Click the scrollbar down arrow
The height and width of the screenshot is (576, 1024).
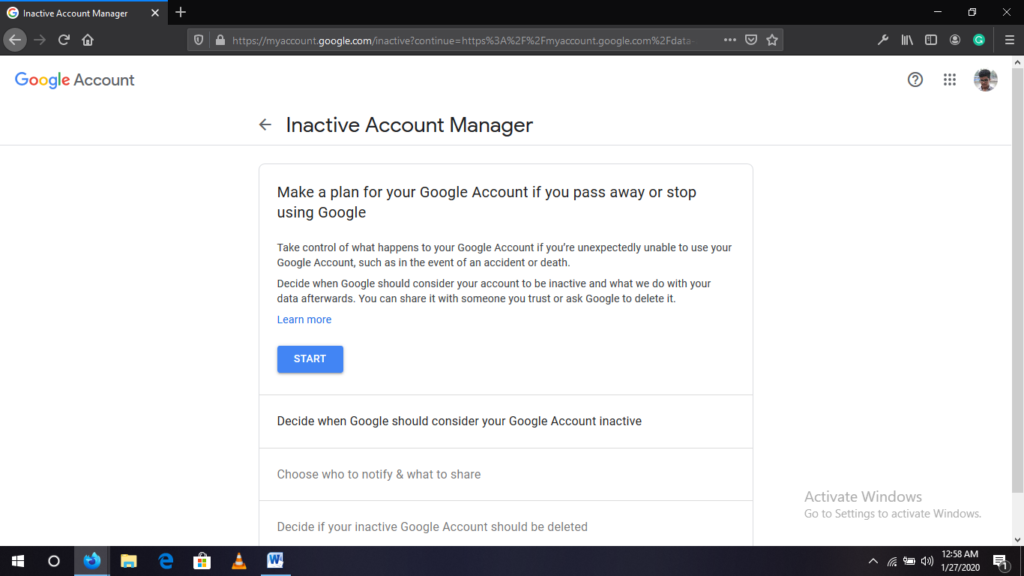click(x=1017, y=540)
